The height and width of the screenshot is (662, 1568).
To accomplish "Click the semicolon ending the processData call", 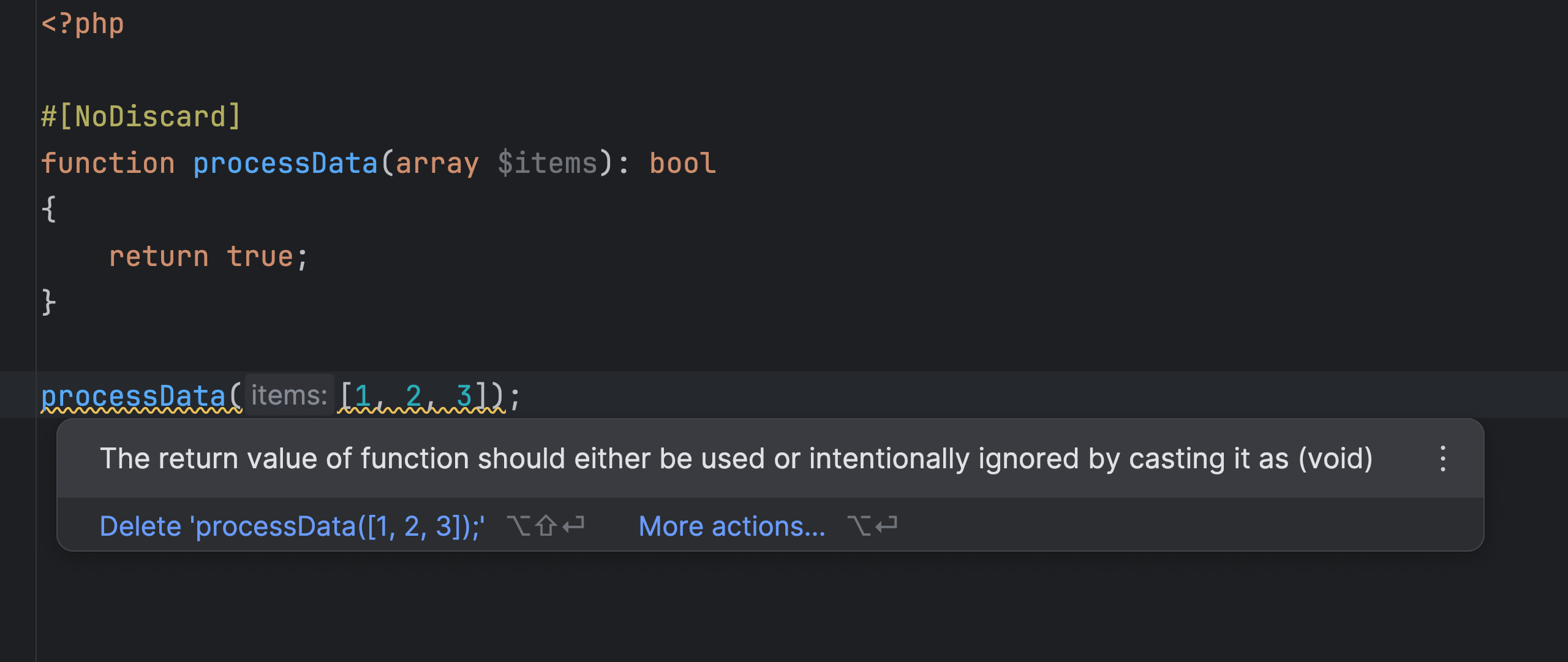I will pos(514,394).
